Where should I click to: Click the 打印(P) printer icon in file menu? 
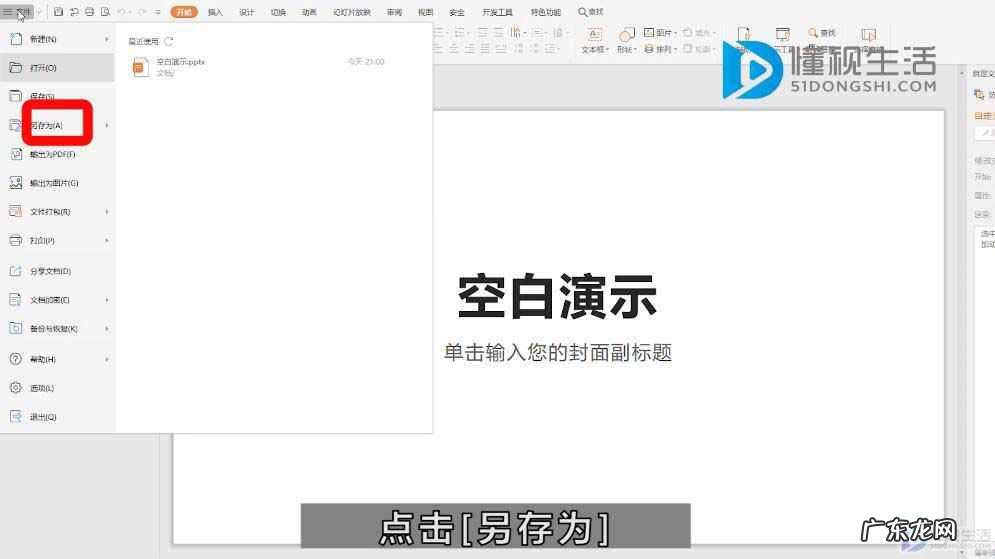pyautogui.click(x=16, y=240)
